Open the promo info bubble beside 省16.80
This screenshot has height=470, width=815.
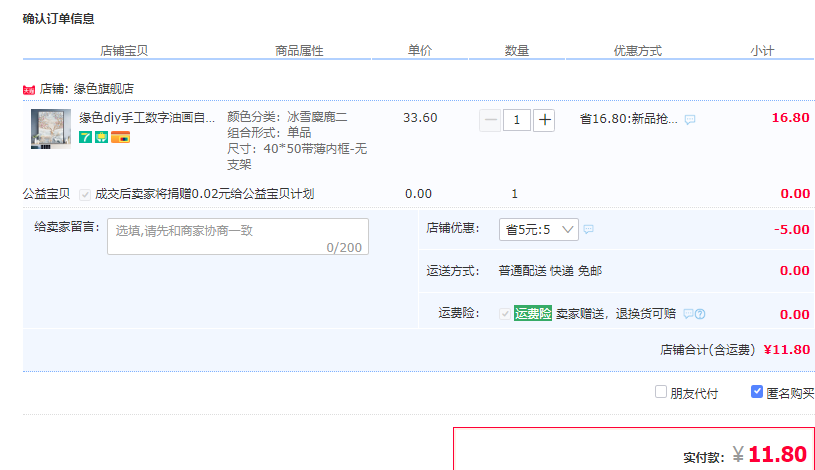[690, 120]
